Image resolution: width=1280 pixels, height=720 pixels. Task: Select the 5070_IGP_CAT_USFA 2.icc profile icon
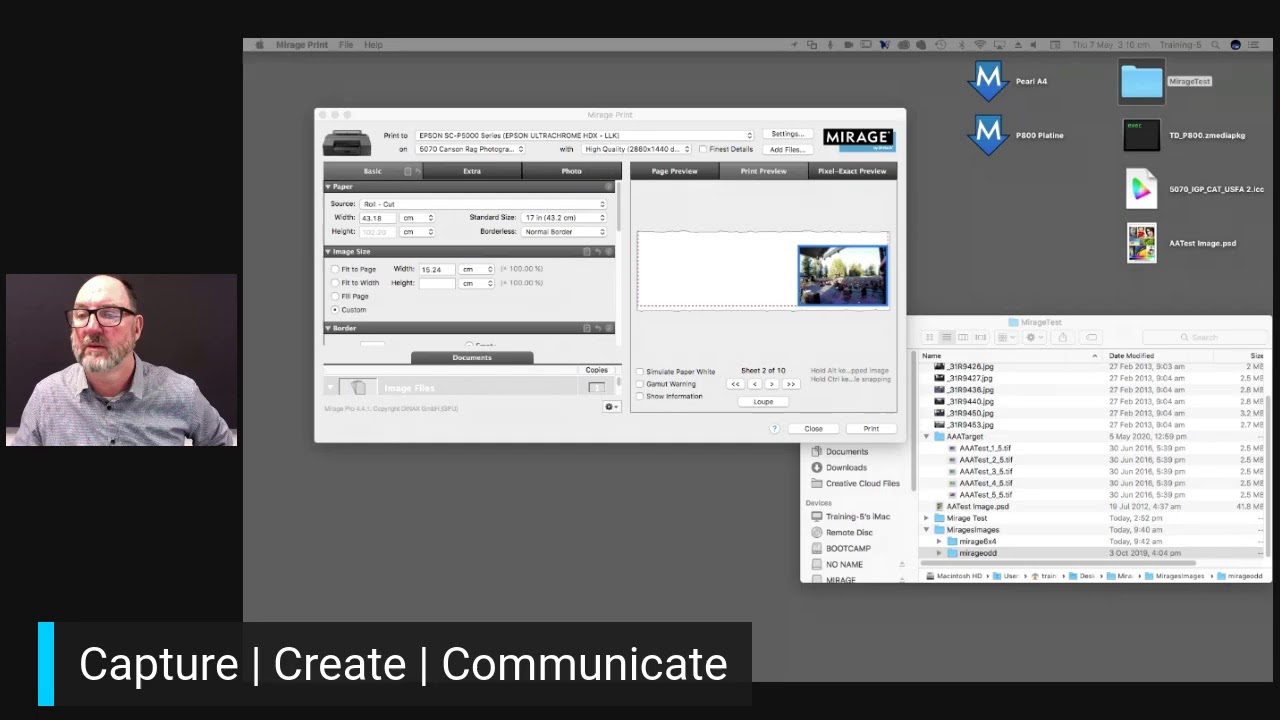(x=1141, y=189)
